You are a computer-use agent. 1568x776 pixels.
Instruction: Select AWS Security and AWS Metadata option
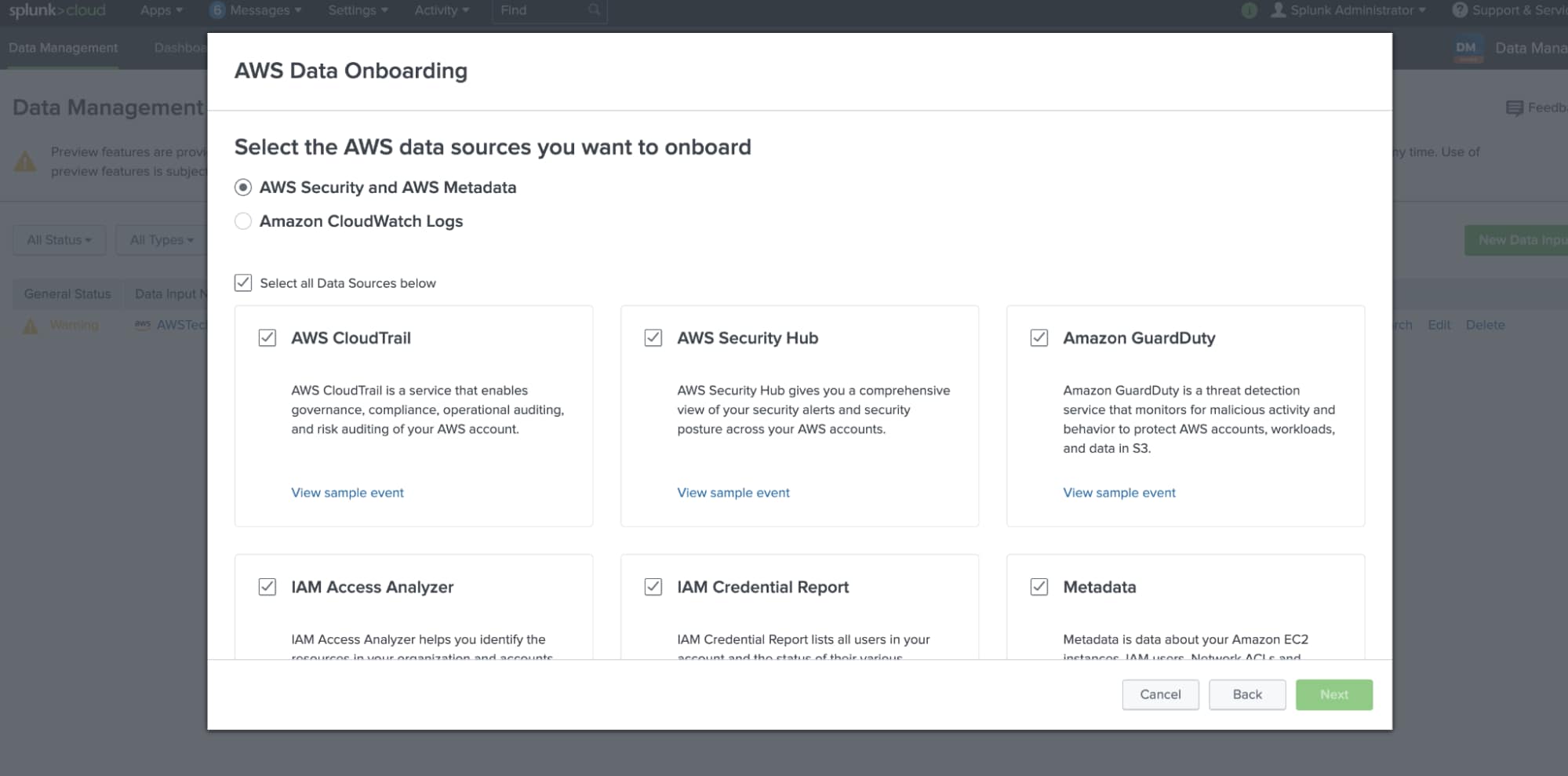pyautogui.click(x=243, y=188)
